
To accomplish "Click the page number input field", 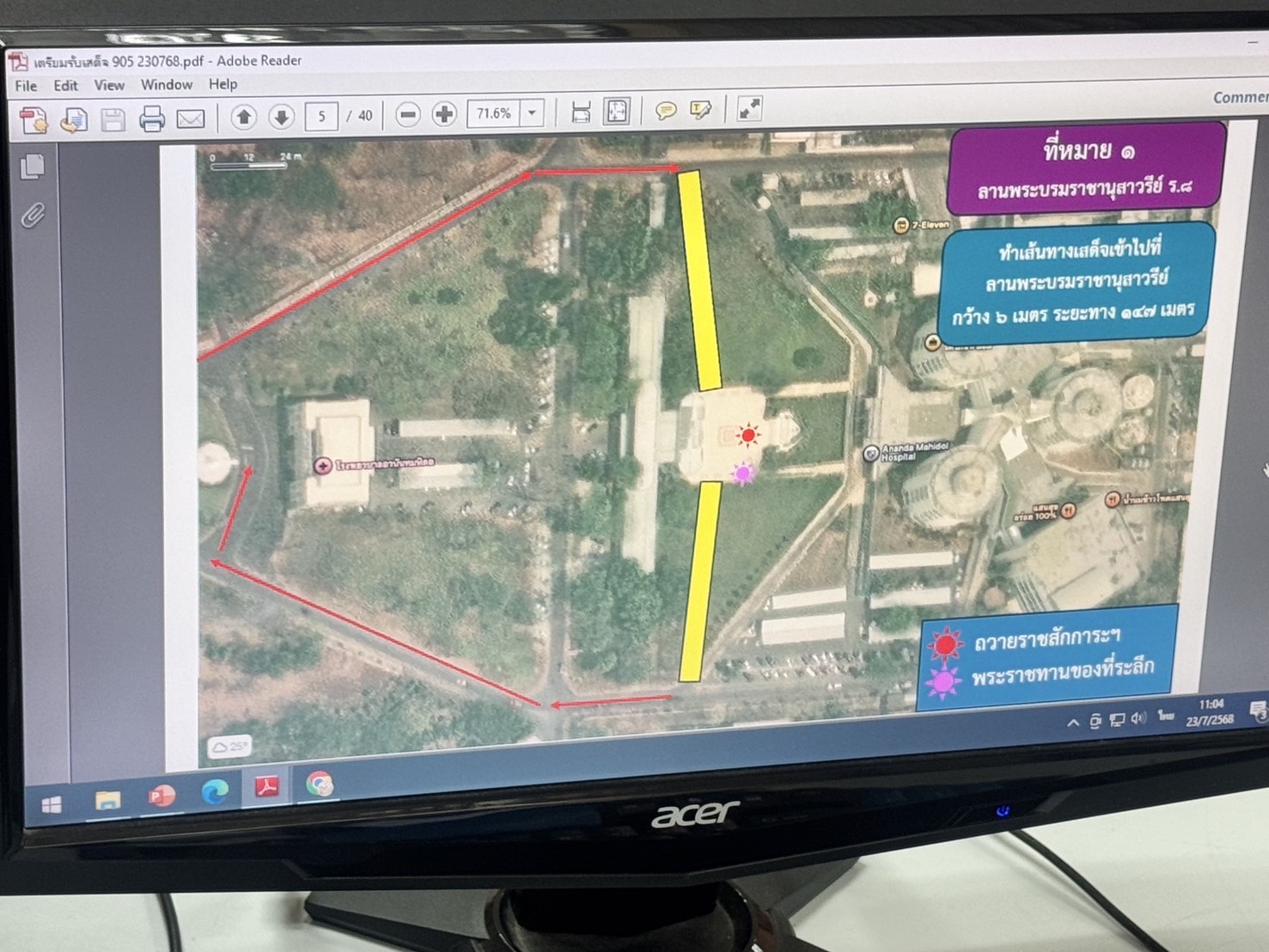I will point(321,116).
